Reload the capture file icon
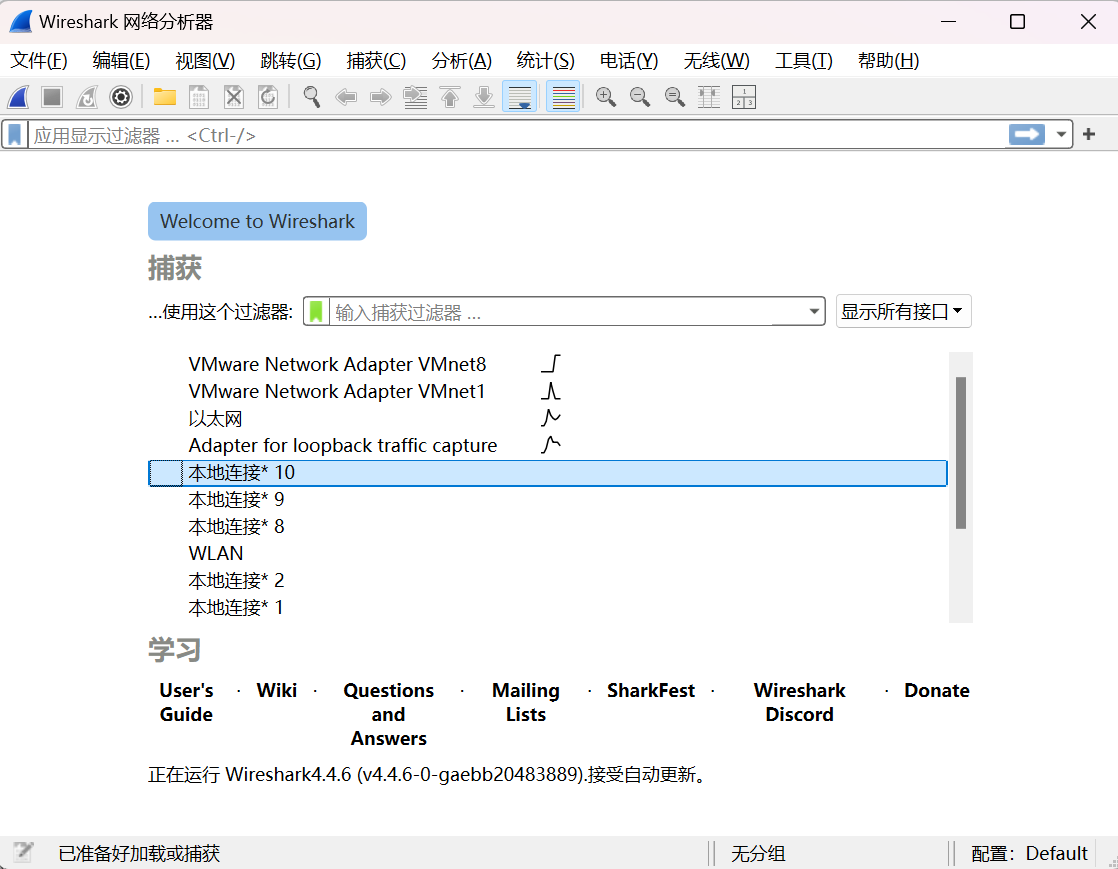 [268, 97]
